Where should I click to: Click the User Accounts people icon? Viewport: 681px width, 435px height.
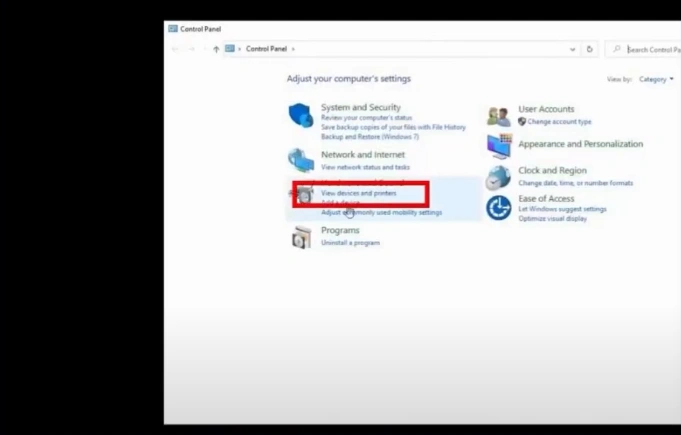coord(498,115)
